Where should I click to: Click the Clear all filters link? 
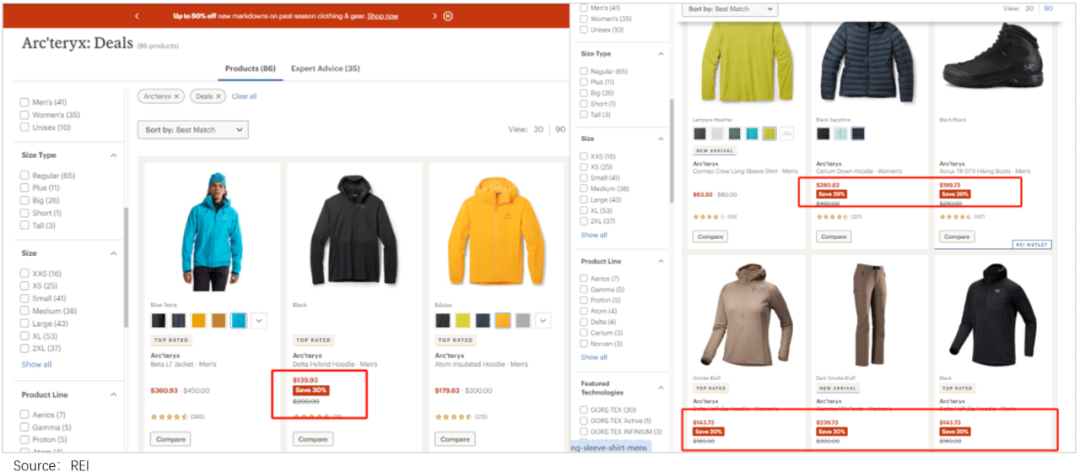pyautogui.click(x=244, y=96)
